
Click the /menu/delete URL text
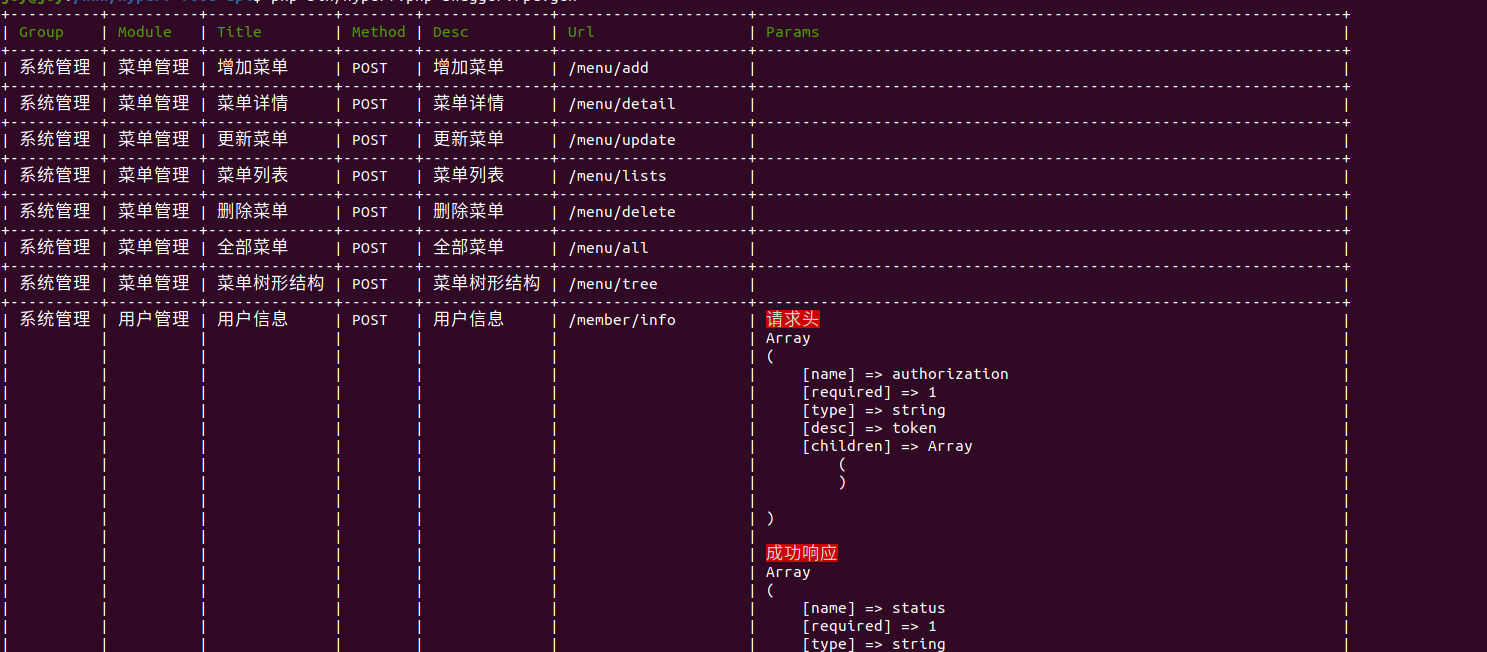pos(621,212)
